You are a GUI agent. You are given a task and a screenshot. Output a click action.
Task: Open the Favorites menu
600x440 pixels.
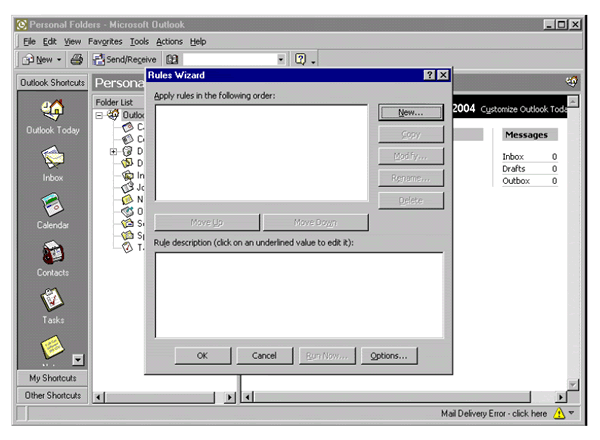coord(105,41)
